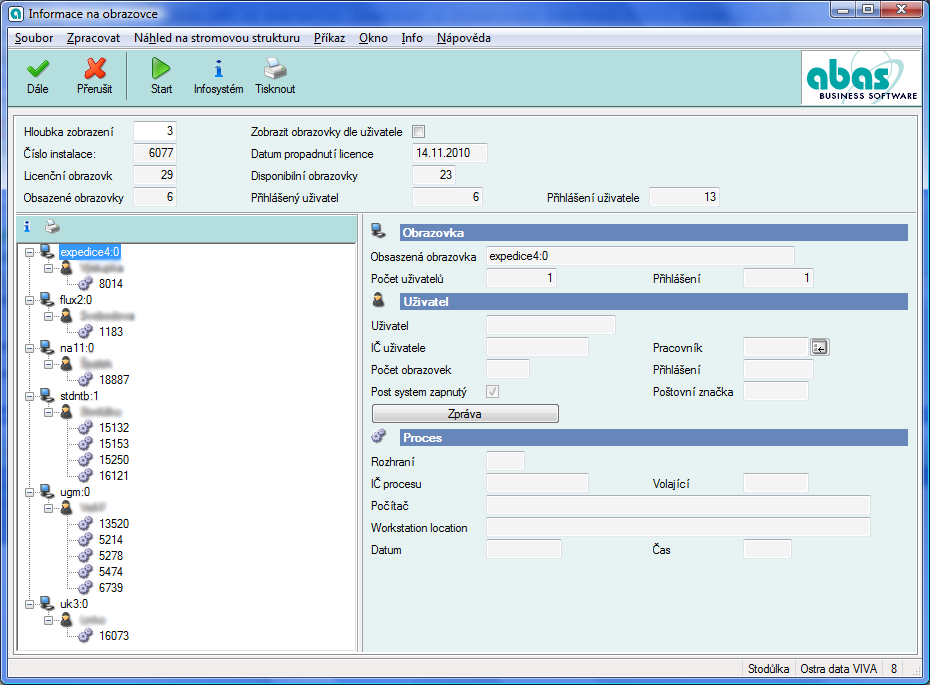This screenshot has width=930, height=685.
Task: Select the gear icon of process 8014
Action: pos(85,283)
